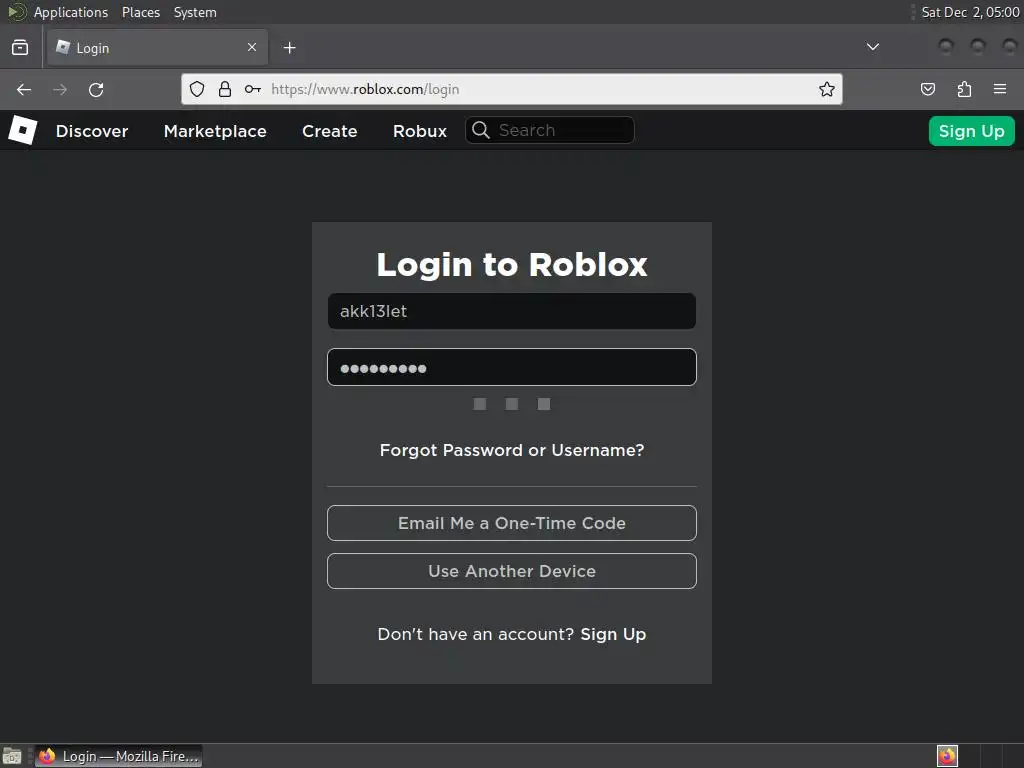Click Show Desktop icon in bottom panel
The image size is (1024, 768).
pos(12,756)
